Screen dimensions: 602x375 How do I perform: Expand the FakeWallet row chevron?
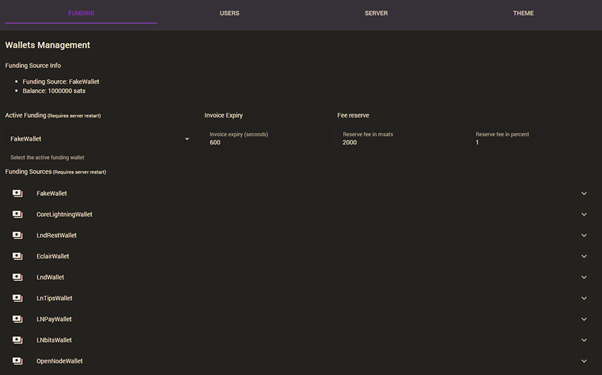584,193
